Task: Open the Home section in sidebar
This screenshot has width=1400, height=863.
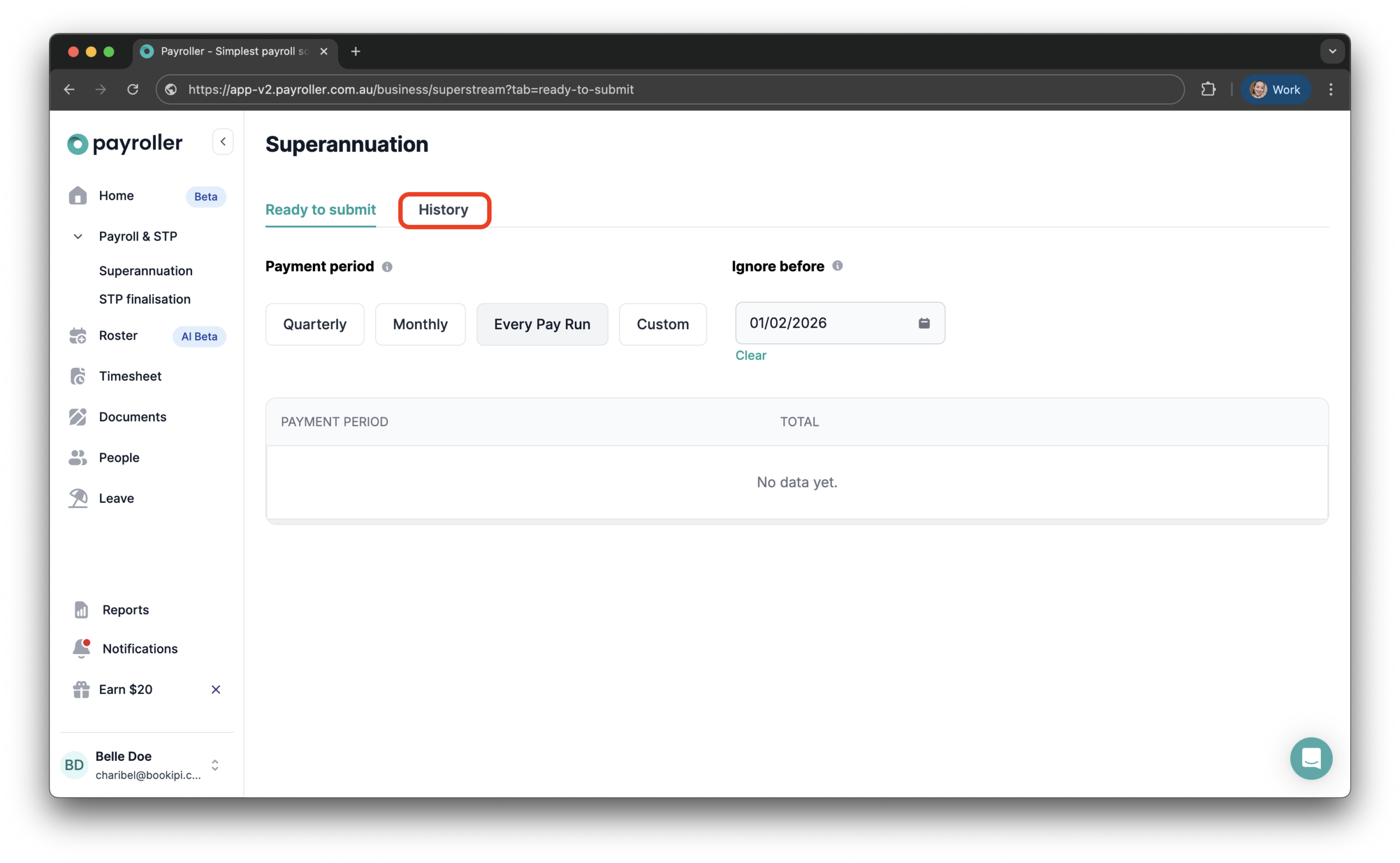Action: (116, 195)
